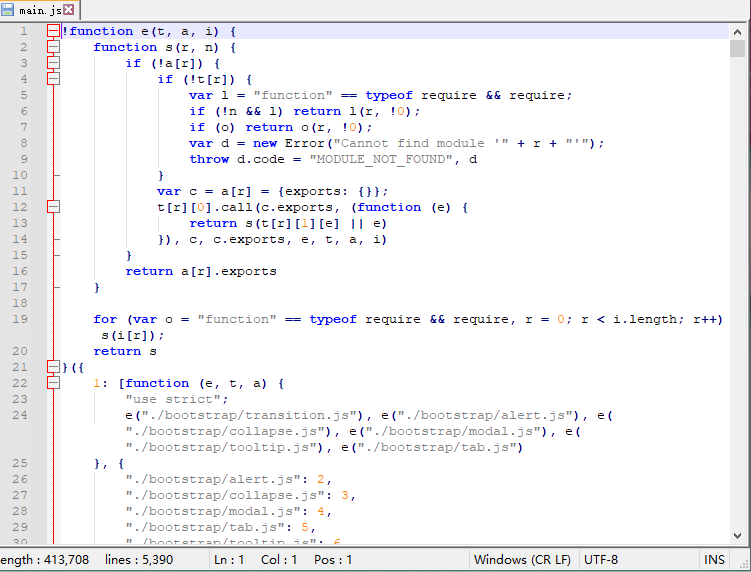Click 'var c = a[r]' on line 11
Viewport: 751px width, 572px height.
204,192
